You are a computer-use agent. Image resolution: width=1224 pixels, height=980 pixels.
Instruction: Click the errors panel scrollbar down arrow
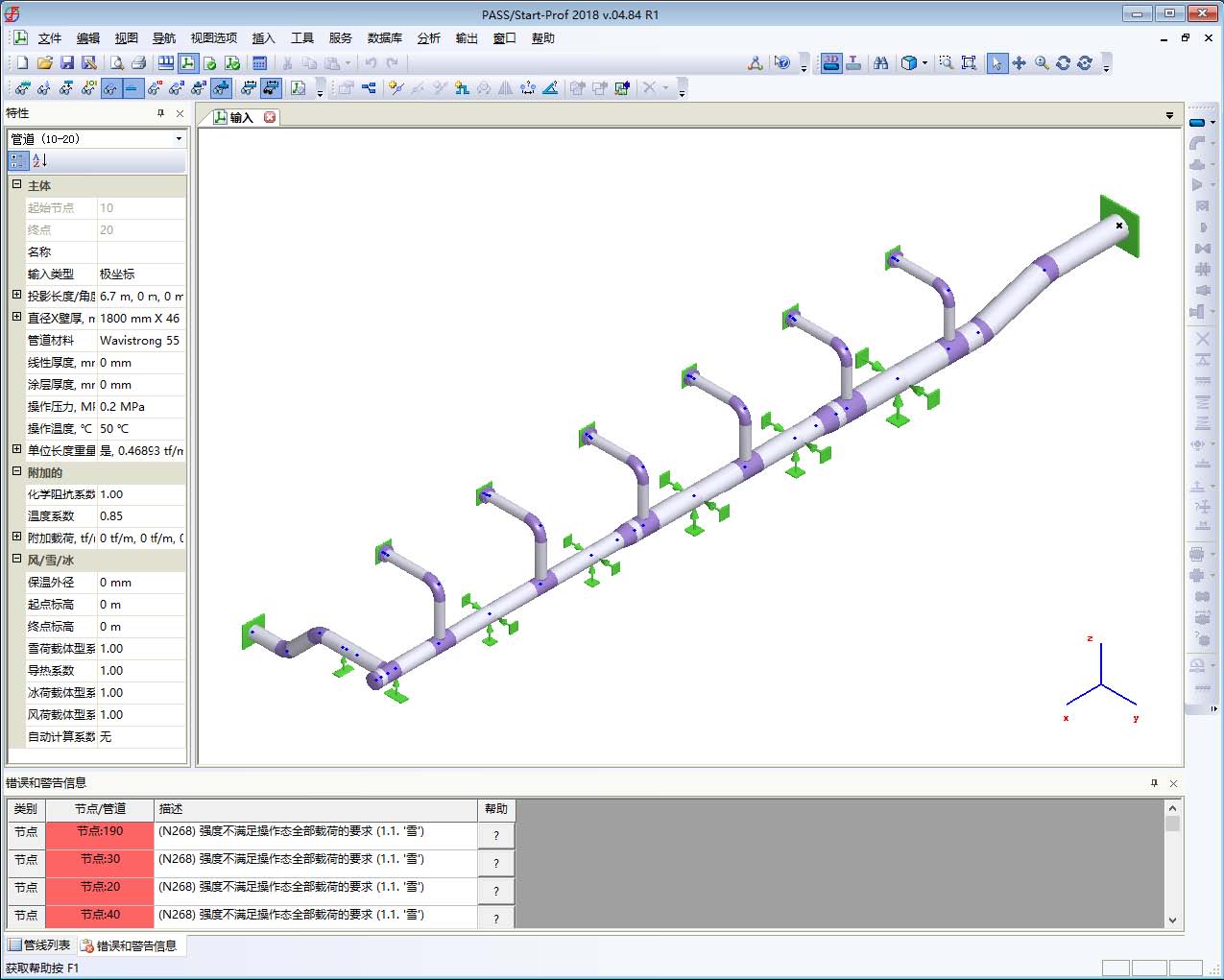point(1172,920)
